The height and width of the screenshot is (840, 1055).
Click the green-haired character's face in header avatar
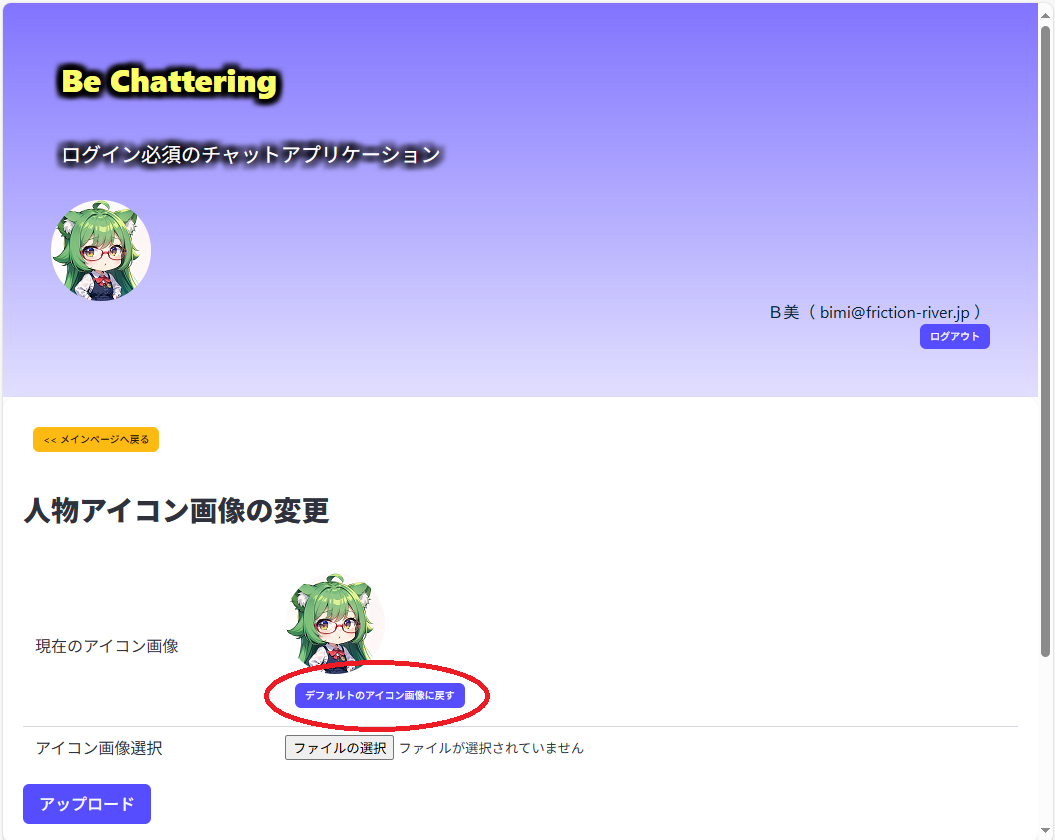[102, 253]
